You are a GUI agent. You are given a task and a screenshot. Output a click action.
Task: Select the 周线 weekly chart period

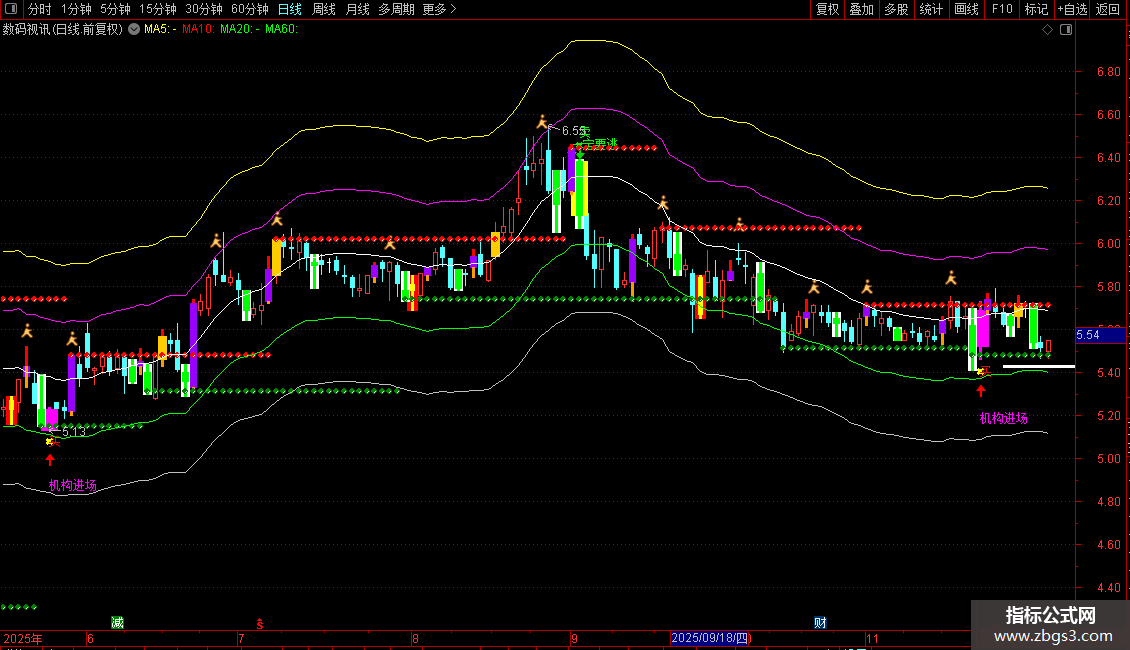pyautogui.click(x=324, y=10)
